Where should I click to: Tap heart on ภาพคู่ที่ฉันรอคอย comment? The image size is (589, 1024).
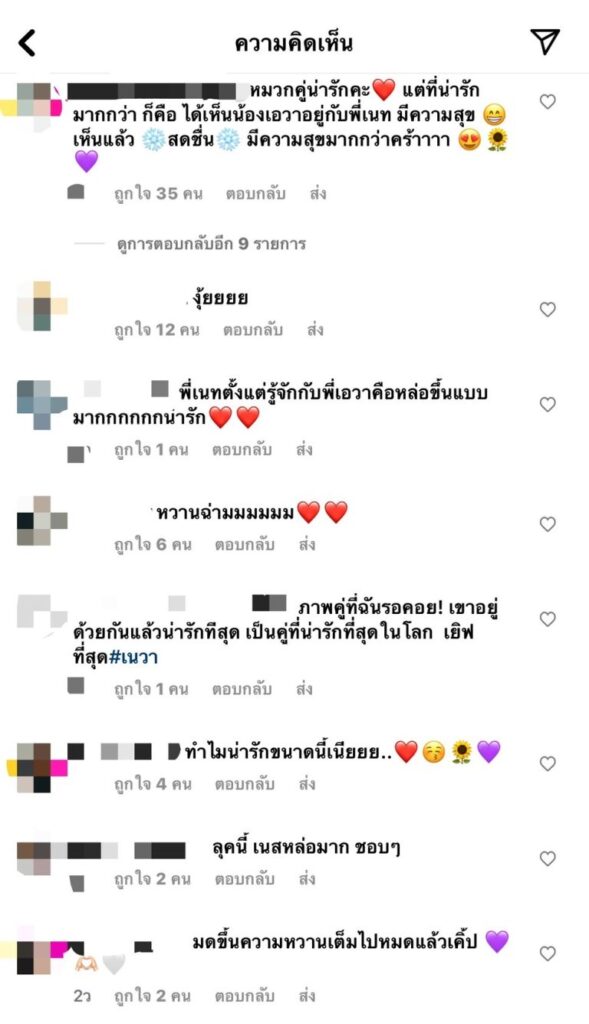[x=547, y=618]
